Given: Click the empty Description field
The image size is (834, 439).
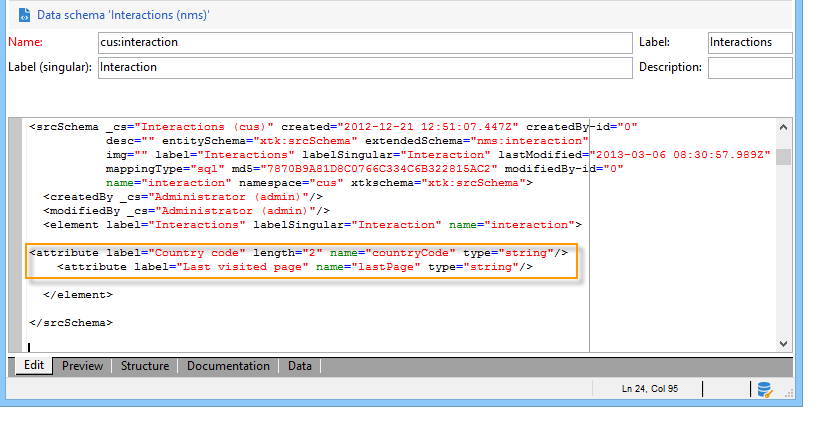Looking at the screenshot, I should (x=750, y=68).
